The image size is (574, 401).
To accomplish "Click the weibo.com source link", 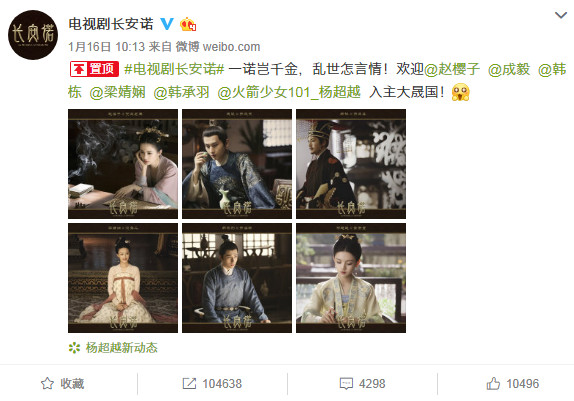I will coord(231,47).
